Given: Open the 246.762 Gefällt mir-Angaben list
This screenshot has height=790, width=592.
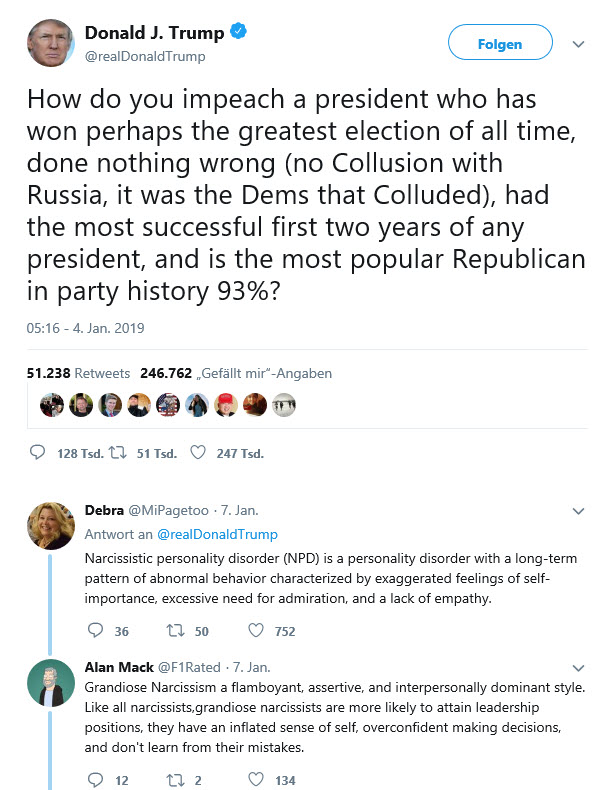Looking at the screenshot, I should (236, 373).
